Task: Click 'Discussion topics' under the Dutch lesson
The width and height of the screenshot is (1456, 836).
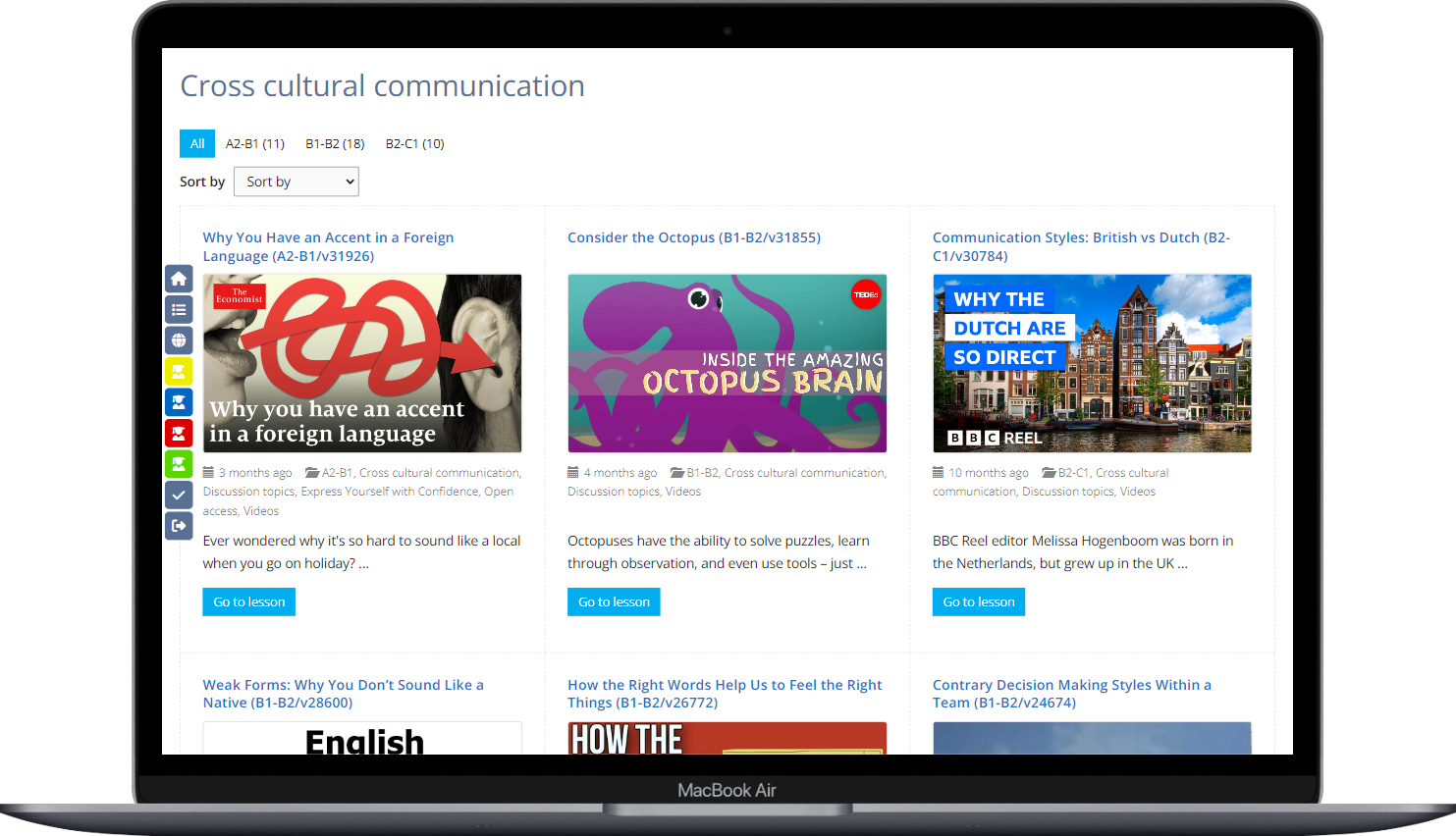Action: [1068, 492]
